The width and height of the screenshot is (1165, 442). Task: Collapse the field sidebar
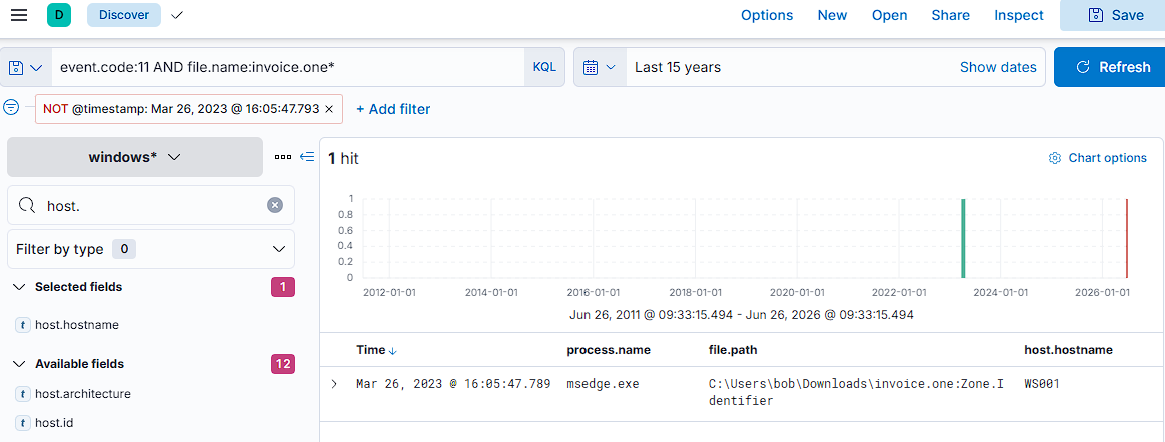tap(307, 157)
